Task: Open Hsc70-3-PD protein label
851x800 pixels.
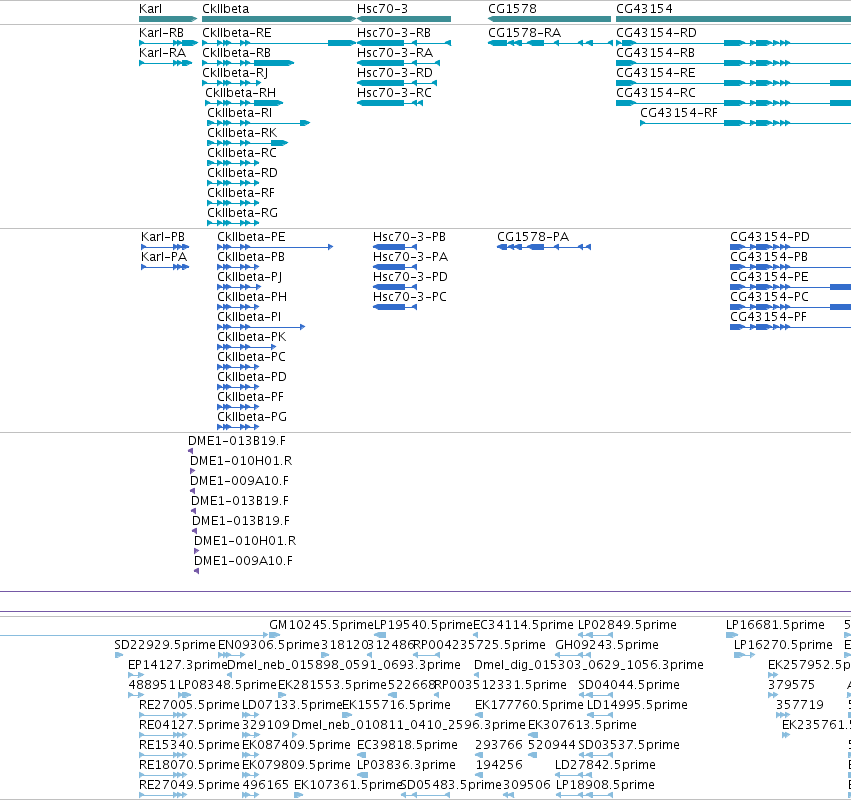Action: click(x=410, y=277)
